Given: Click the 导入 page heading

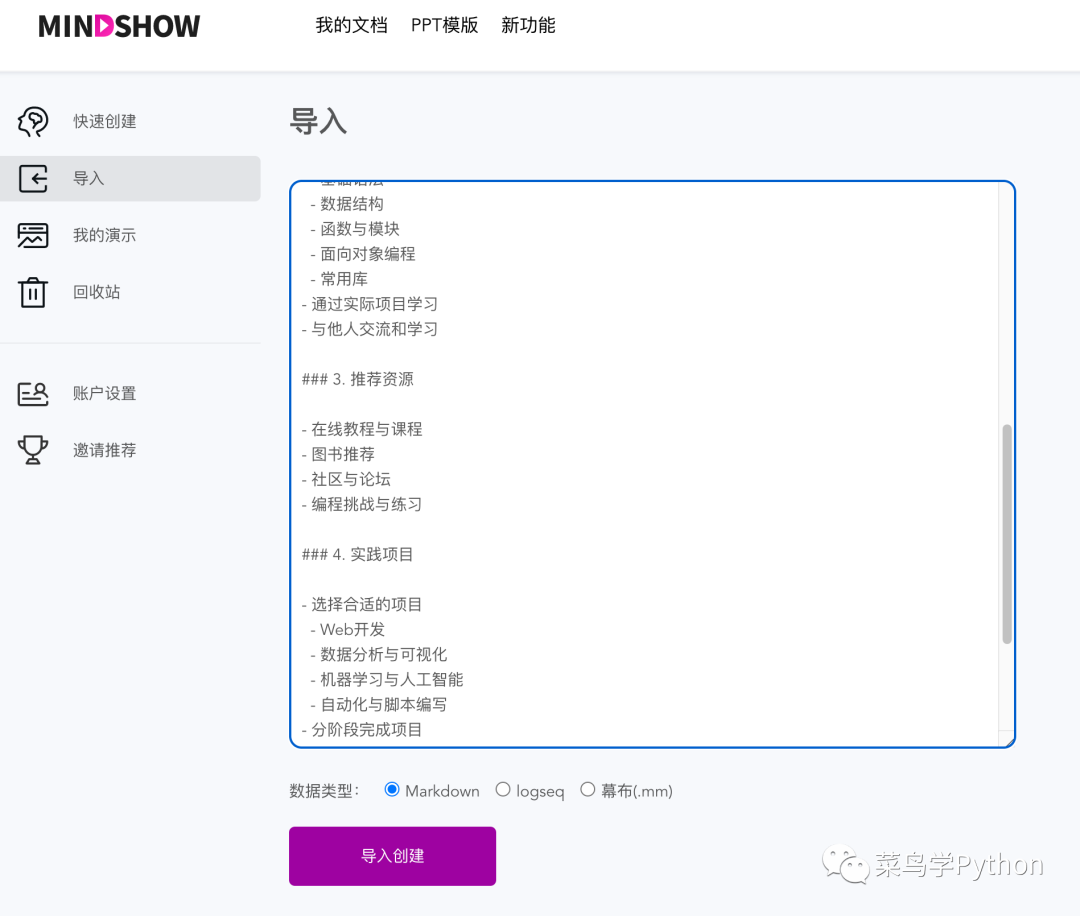Looking at the screenshot, I should (318, 122).
